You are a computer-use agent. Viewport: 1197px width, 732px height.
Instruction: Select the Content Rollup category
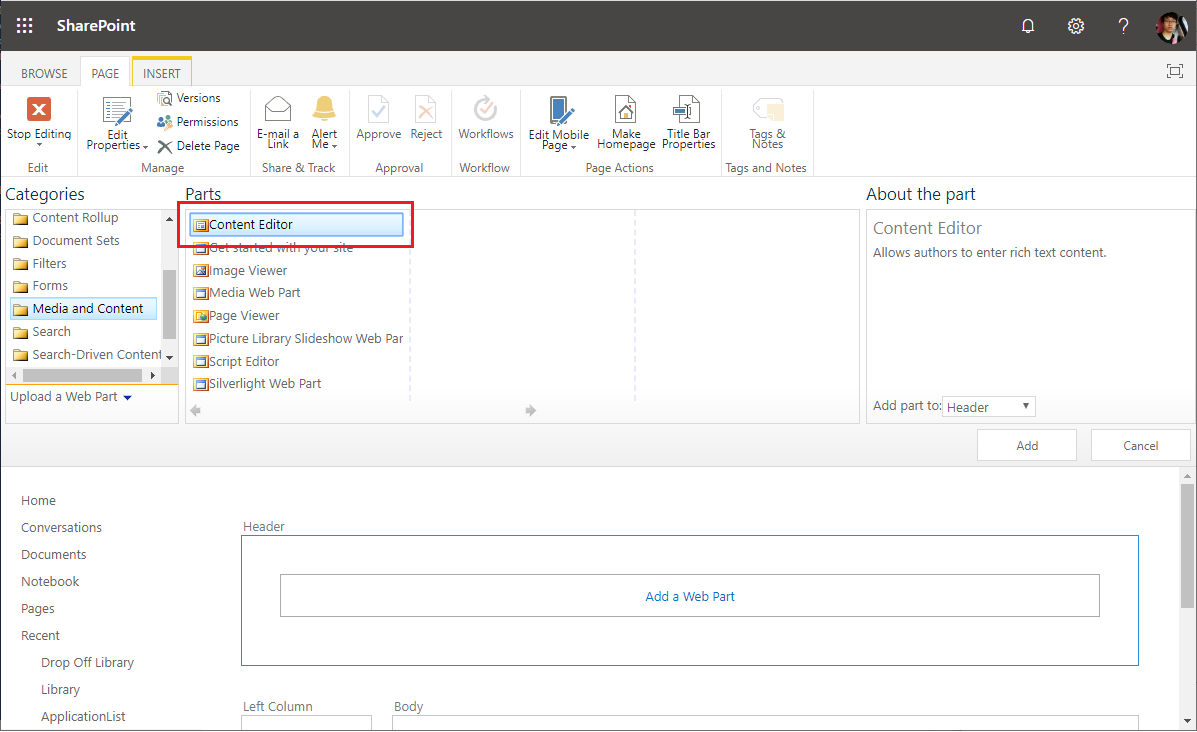click(x=66, y=218)
